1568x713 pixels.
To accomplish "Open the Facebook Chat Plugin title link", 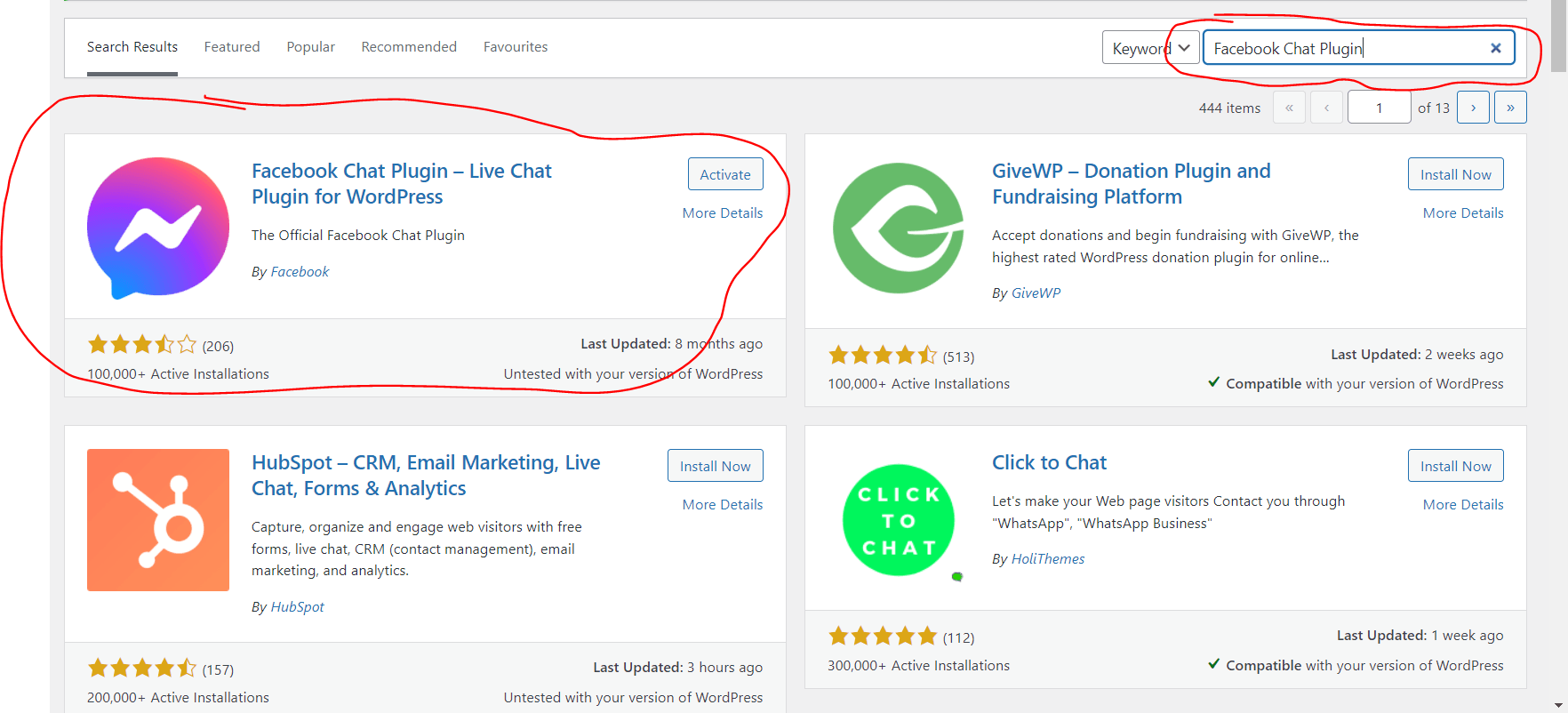I will 402,184.
